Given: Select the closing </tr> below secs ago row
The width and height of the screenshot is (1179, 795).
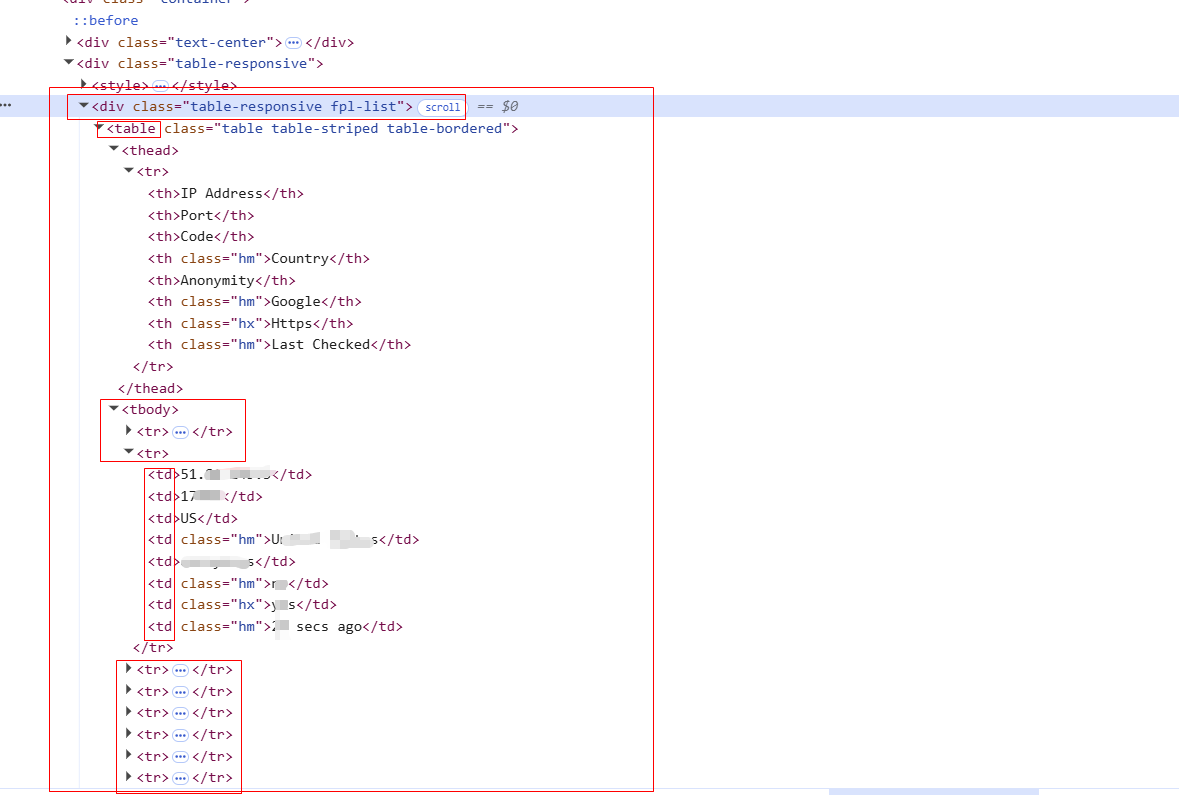Looking at the screenshot, I should (153, 647).
